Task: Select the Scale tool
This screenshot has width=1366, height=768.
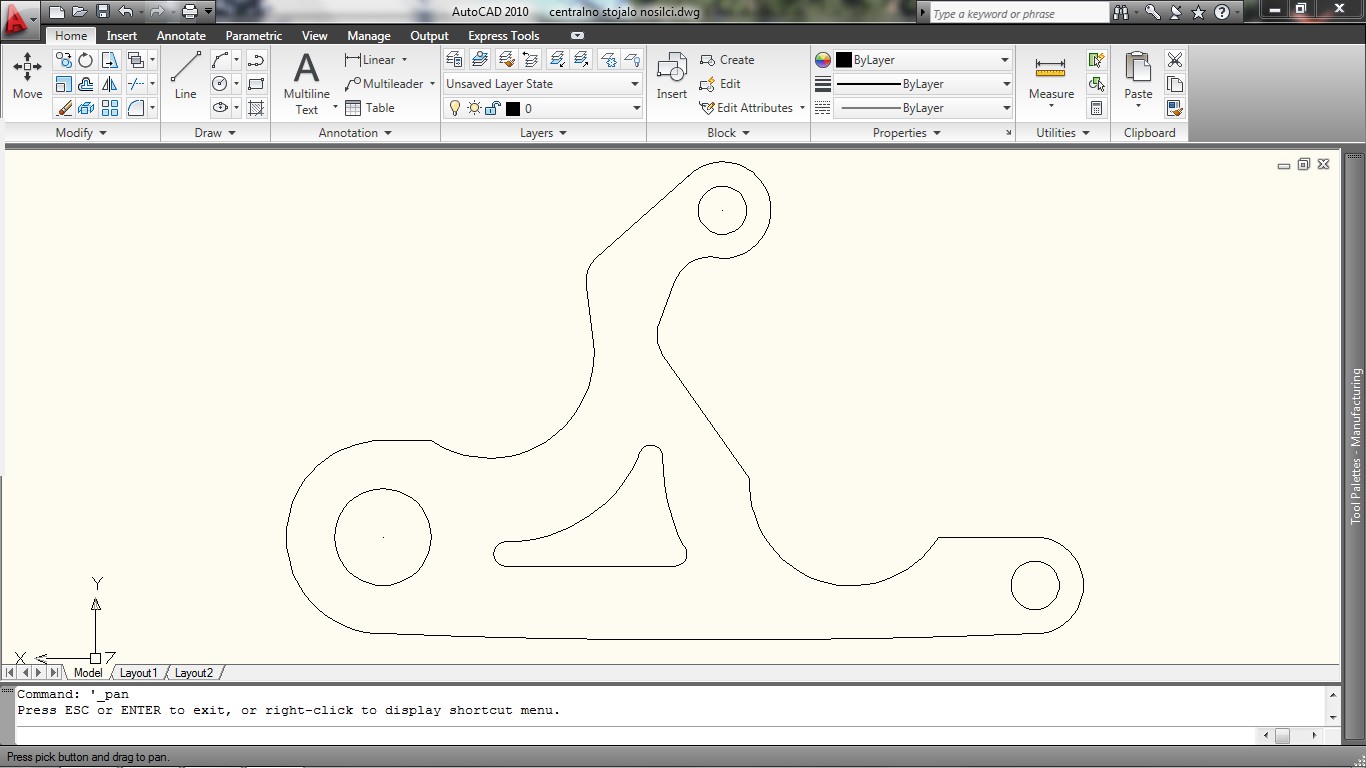Action: coord(64,84)
